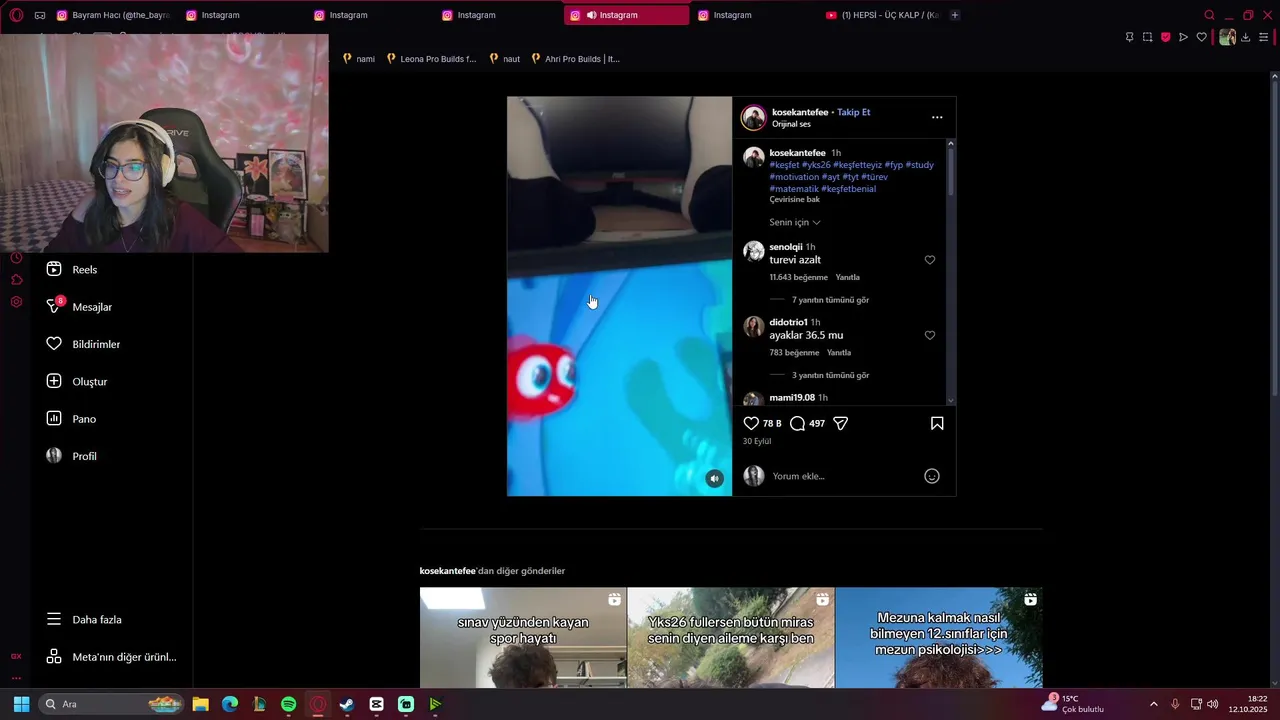The width and height of the screenshot is (1280, 720).
Task: Open Opera sidebar history clock icon
Action: coord(16,258)
